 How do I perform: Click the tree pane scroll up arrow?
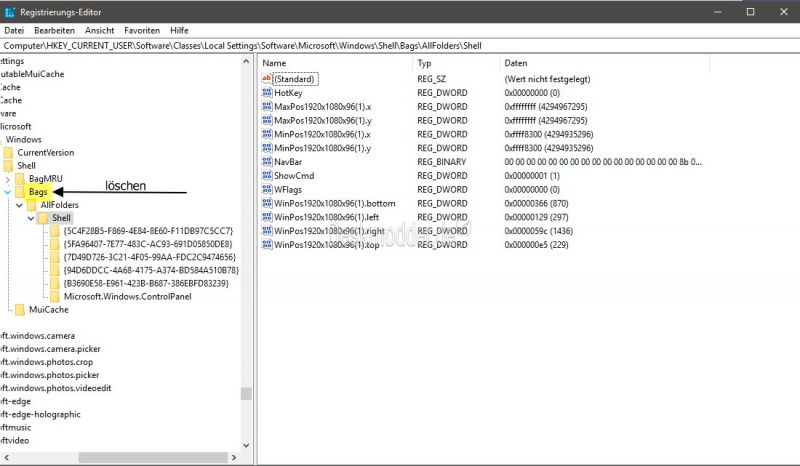coord(246,61)
